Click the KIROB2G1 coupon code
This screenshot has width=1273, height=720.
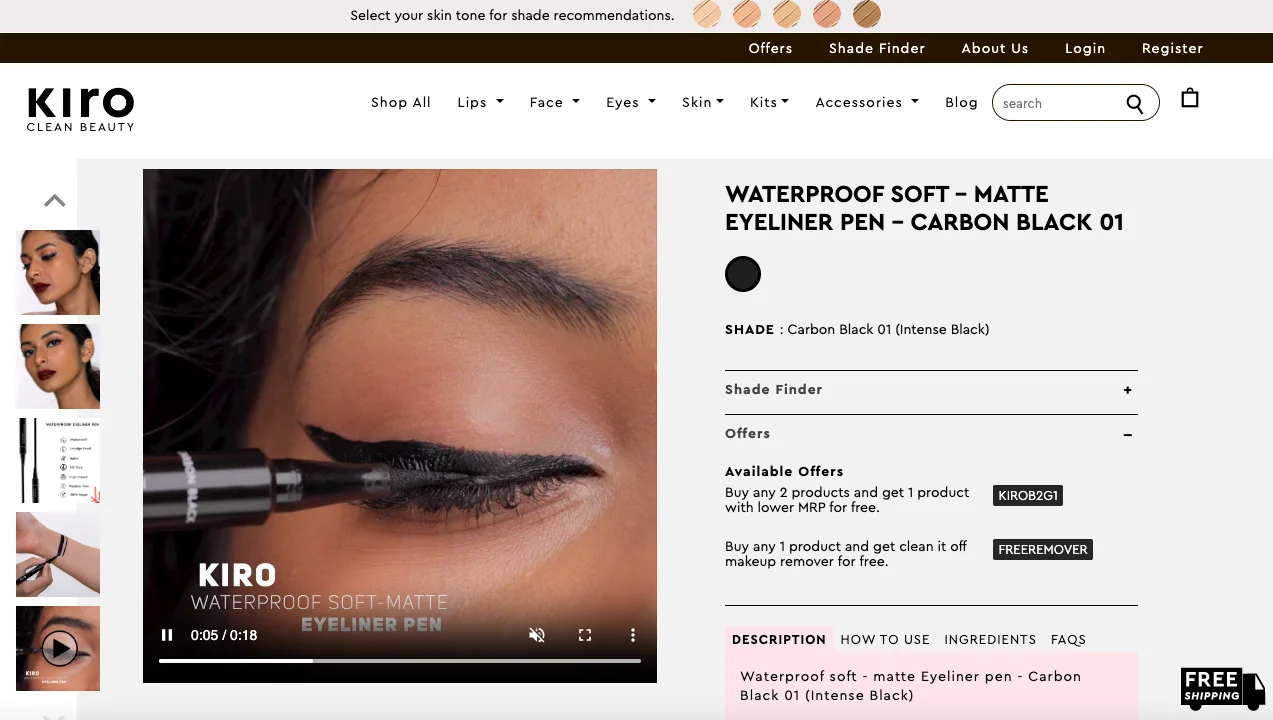[1028, 496]
